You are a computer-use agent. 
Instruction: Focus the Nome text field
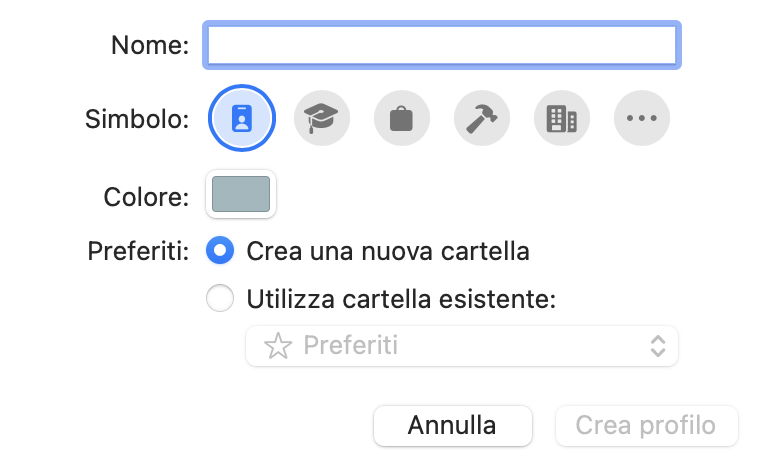442,45
